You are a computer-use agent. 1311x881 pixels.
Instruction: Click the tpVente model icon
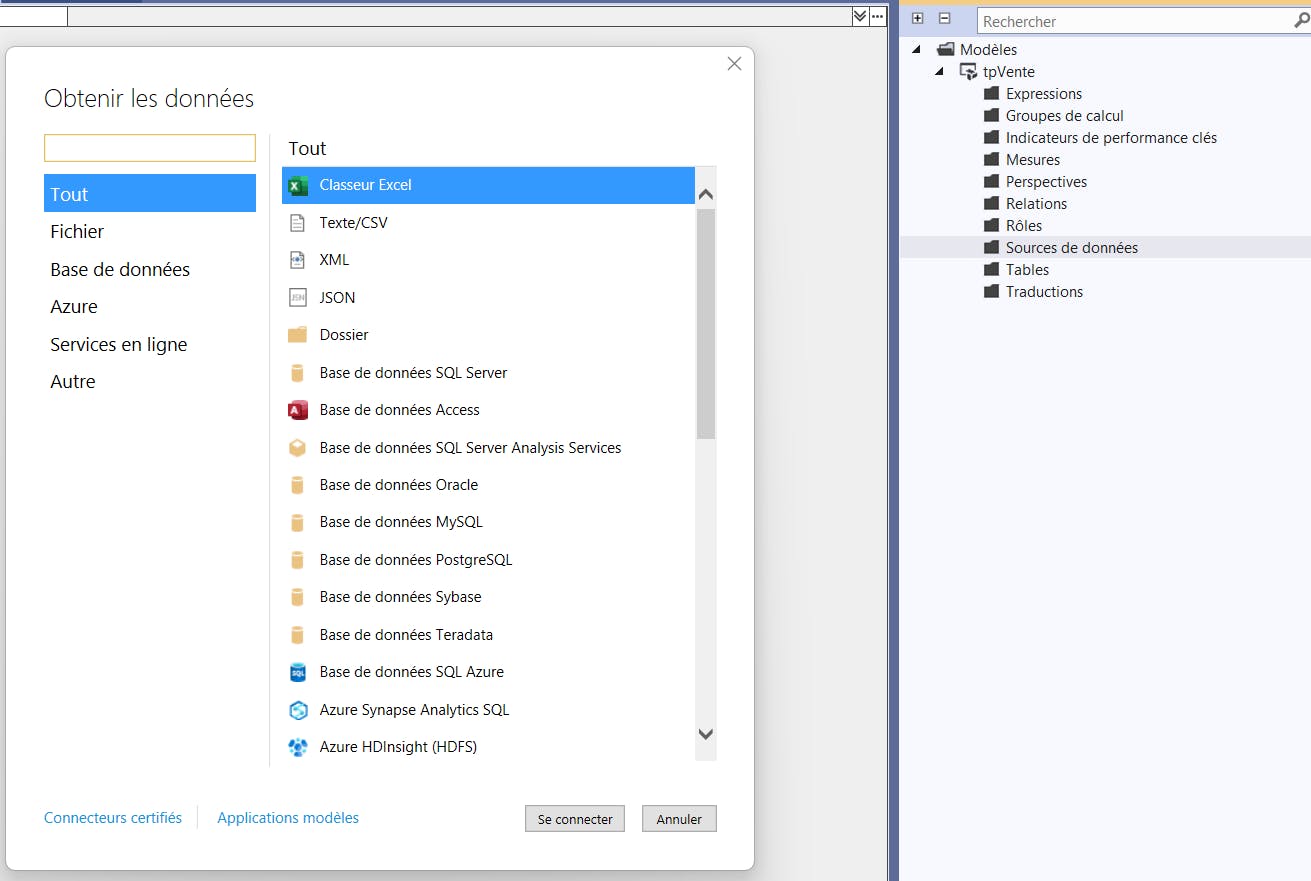pyautogui.click(x=968, y=72)
